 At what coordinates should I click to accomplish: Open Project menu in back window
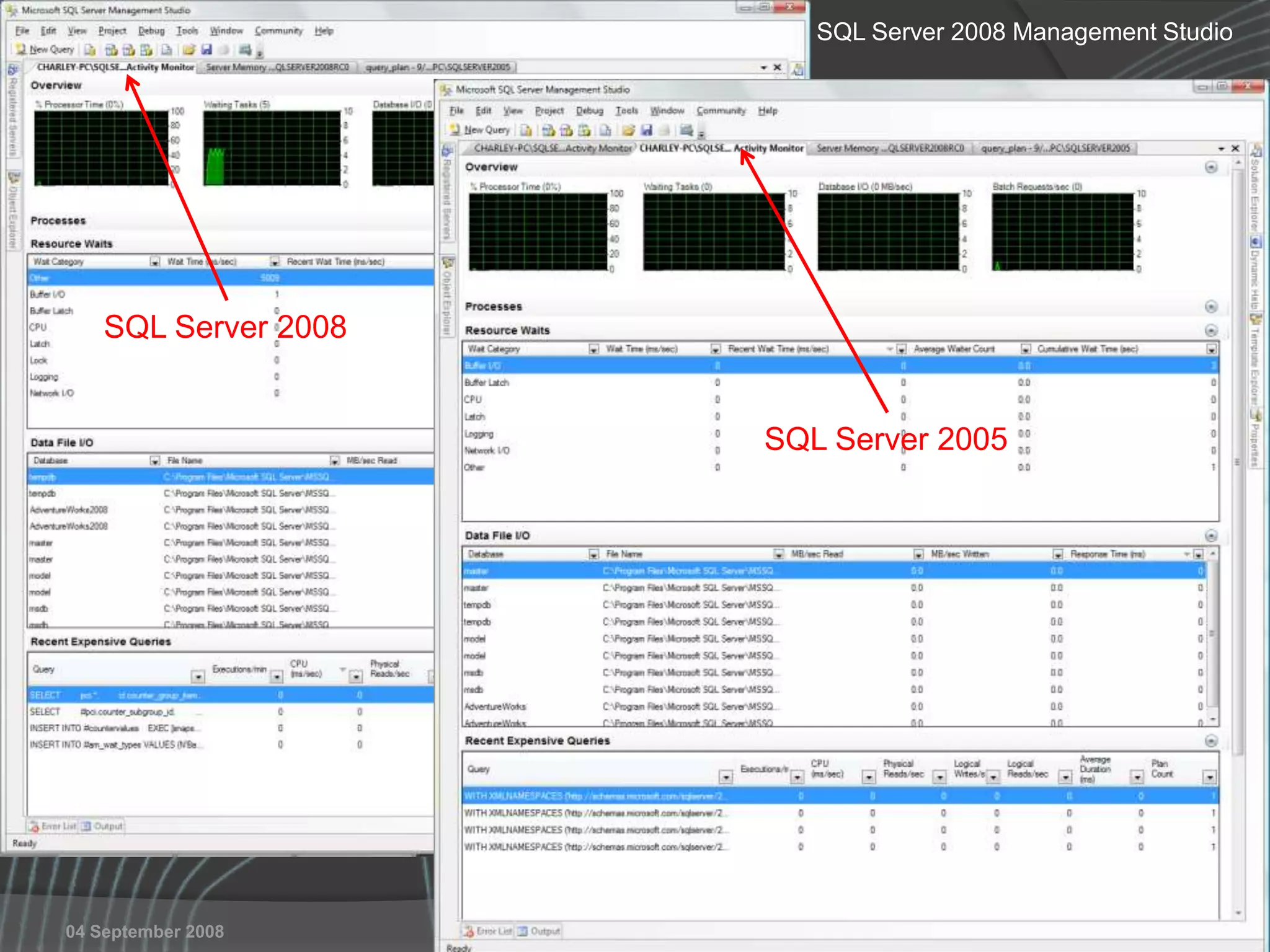pos(112,30)
